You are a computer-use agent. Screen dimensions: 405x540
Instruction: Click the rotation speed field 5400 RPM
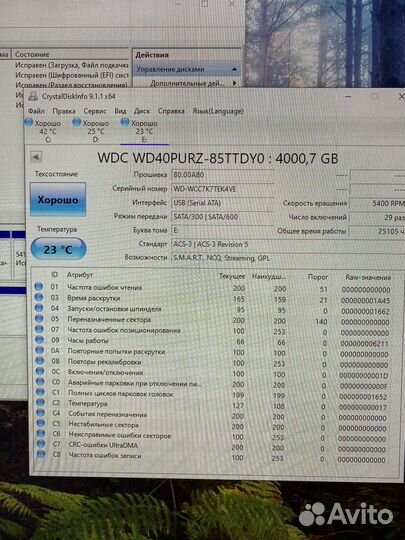click(x=377, y=204)
